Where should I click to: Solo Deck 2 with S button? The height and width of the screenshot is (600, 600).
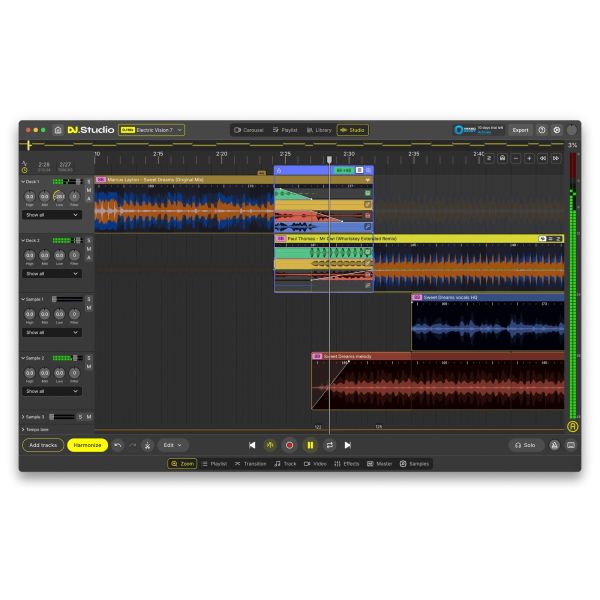point(89,240)
